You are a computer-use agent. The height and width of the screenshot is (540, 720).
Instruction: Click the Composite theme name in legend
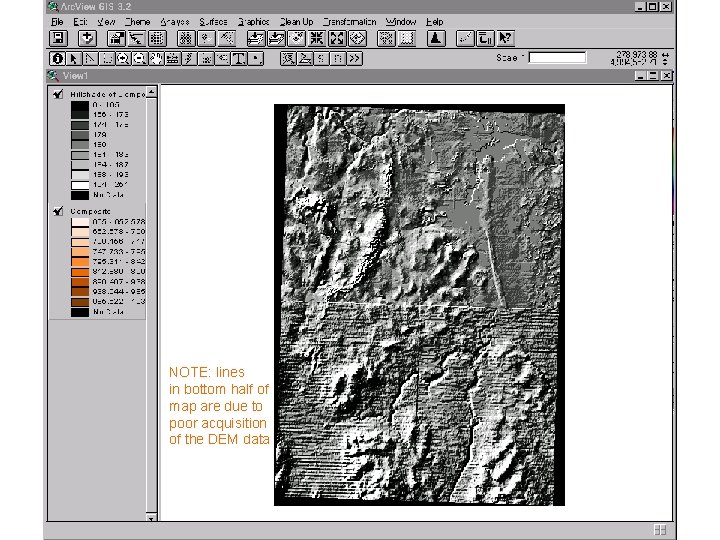tap(90, 211)
